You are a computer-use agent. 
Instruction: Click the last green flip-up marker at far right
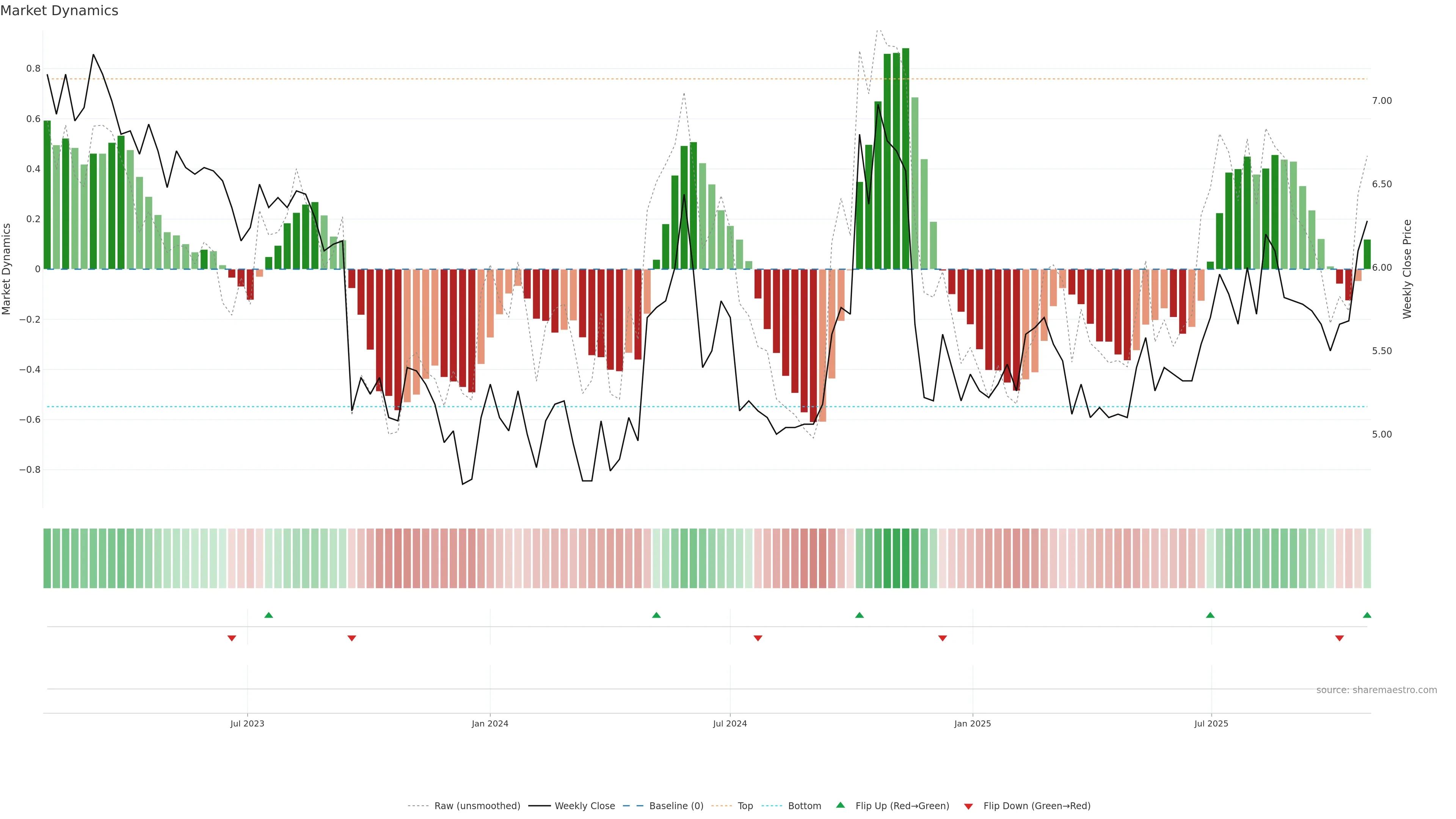1367,615
